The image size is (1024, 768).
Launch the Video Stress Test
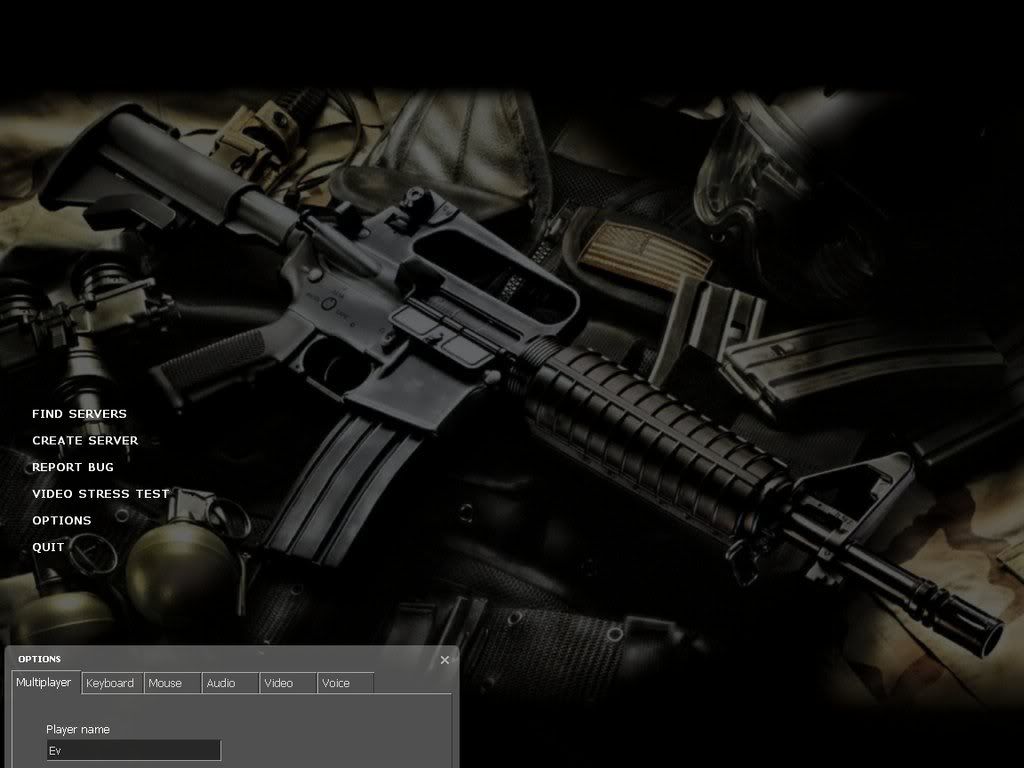coord(100,494)
